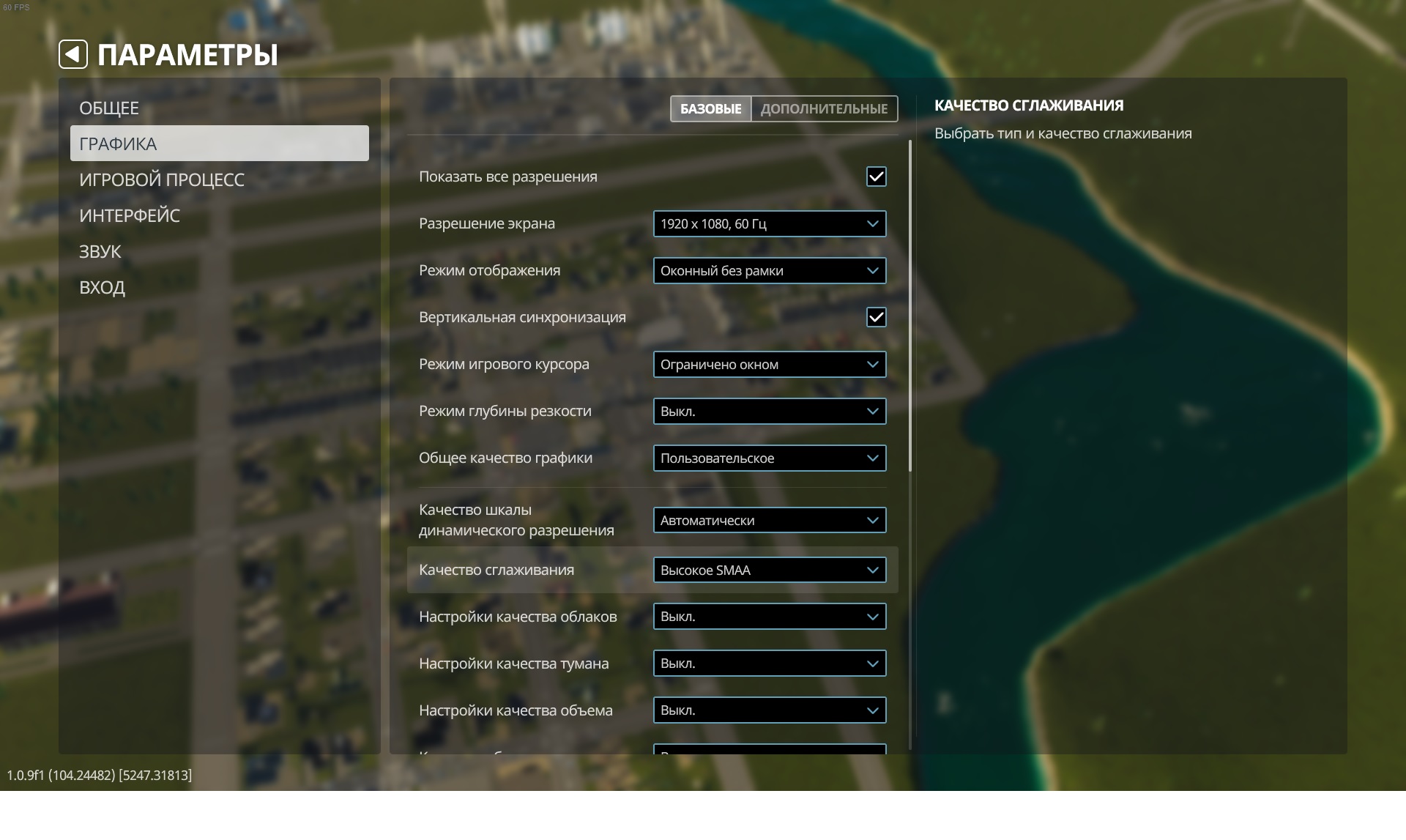Select the БАЗОВЫЕ tab

click(710, 109)
